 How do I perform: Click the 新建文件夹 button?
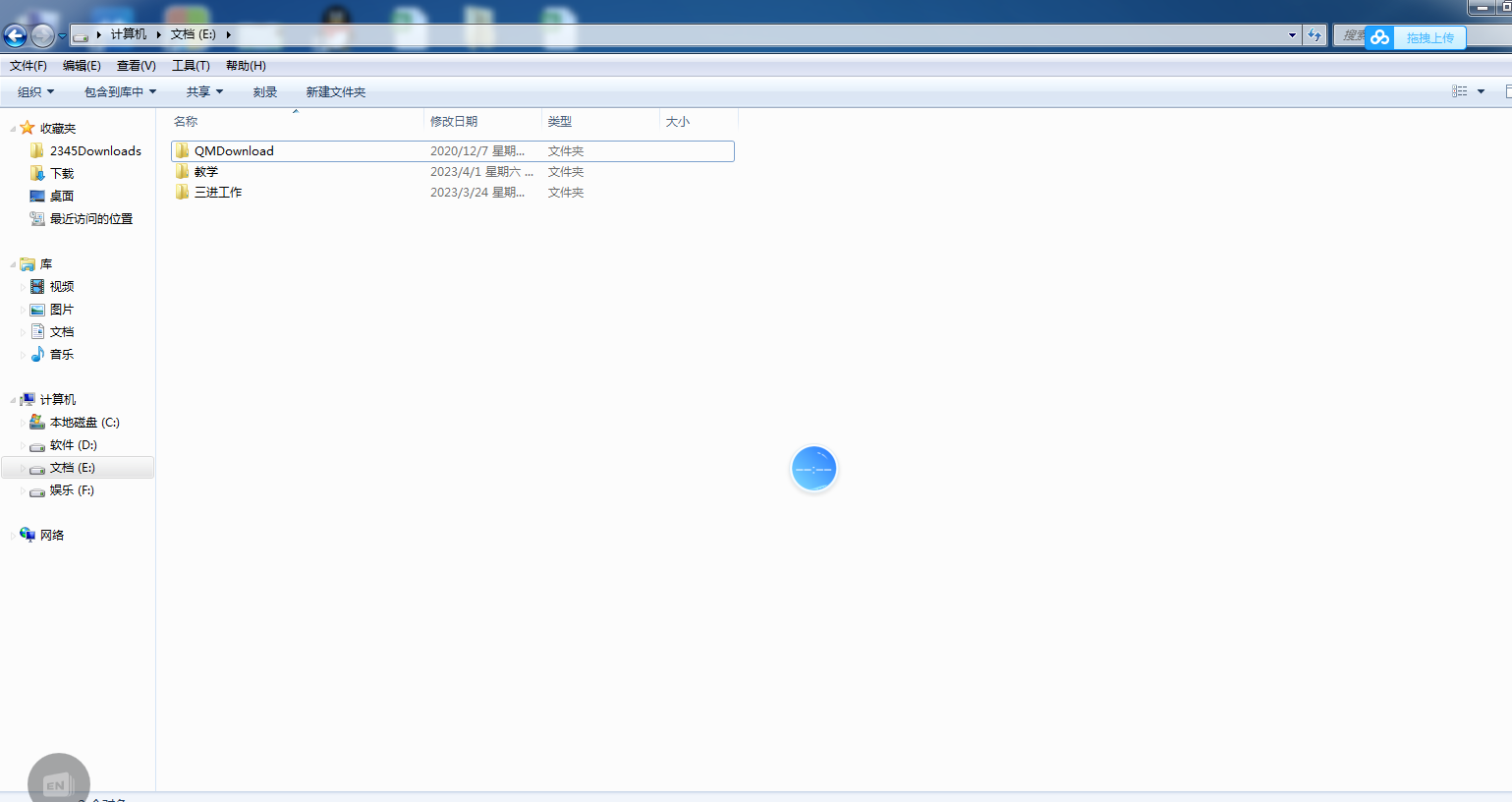[335, 91]
